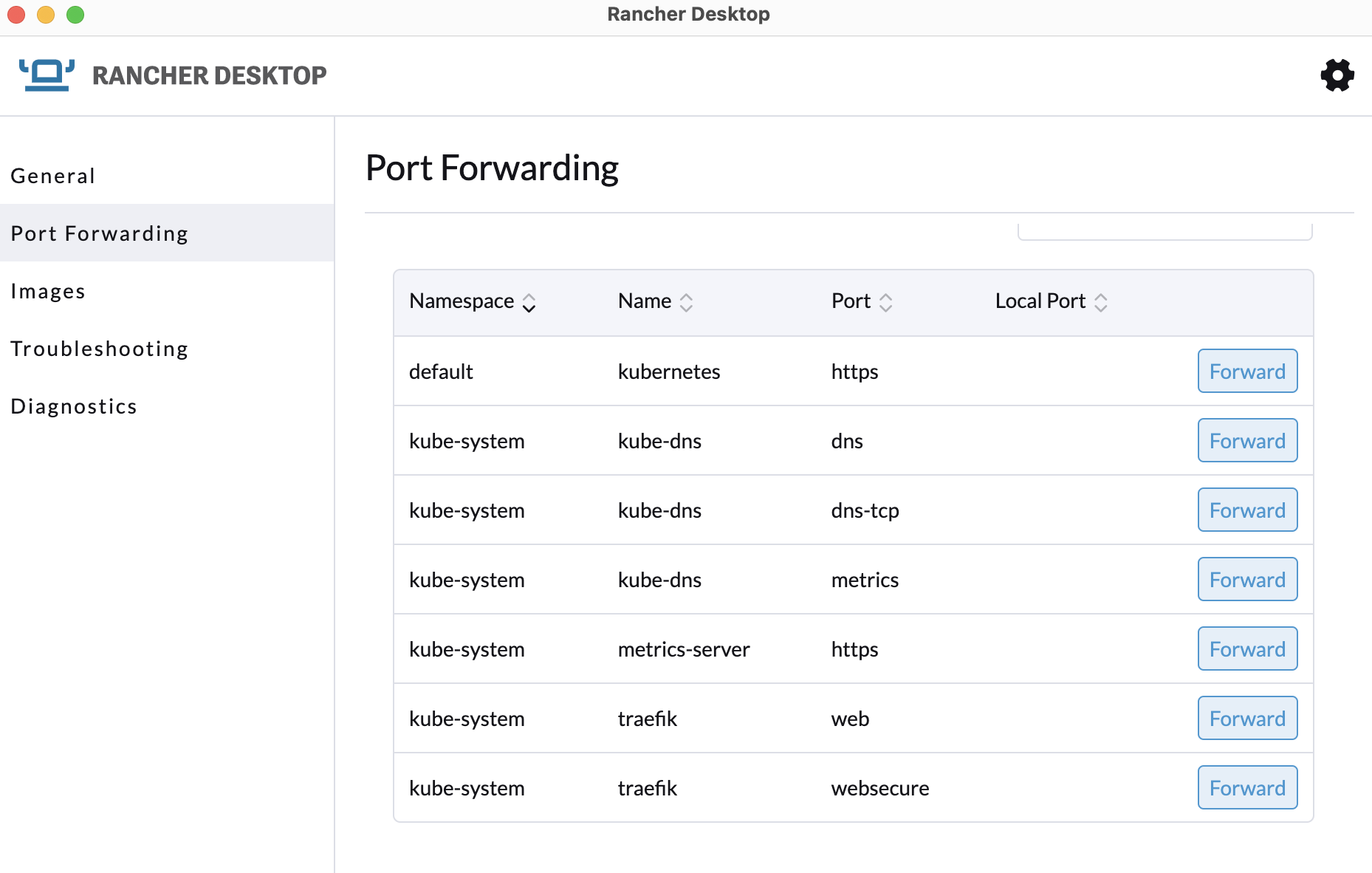Sort table by Namespace column arrows

click(x=529, y=303)
